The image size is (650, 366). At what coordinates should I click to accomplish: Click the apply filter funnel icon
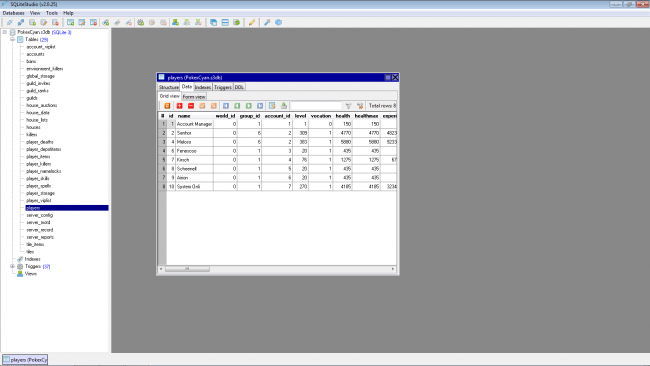[x=348, y=106]
